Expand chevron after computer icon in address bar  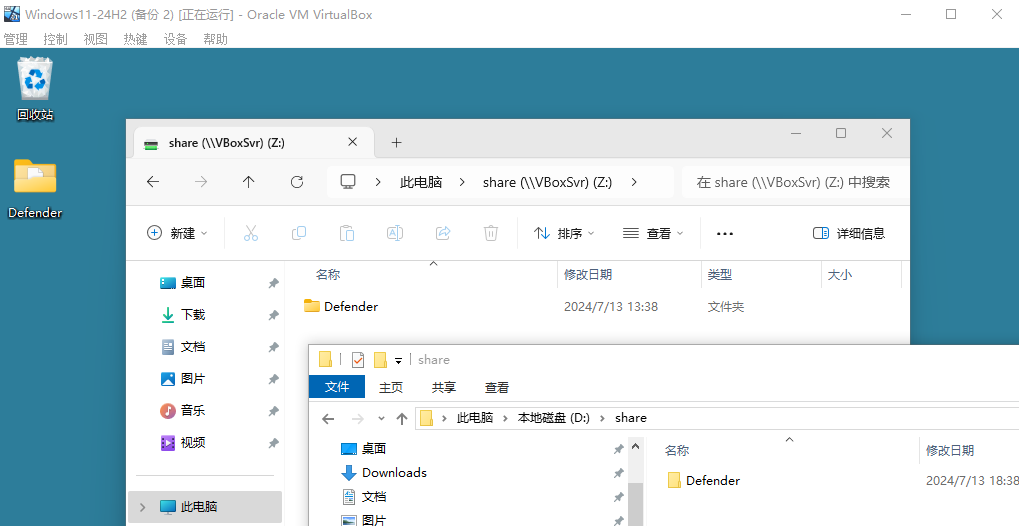pyautogui.click(x=378, y=182)
